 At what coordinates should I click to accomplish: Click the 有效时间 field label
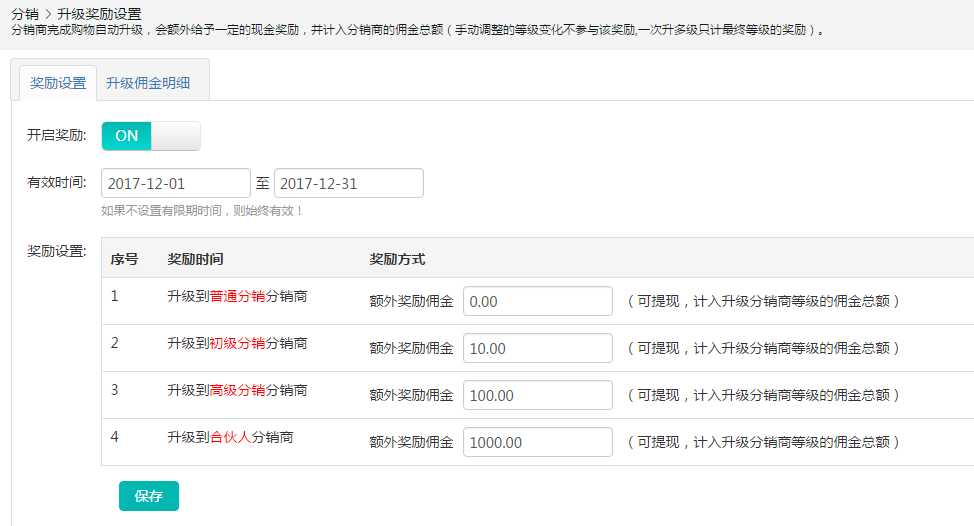click(56, 183)
